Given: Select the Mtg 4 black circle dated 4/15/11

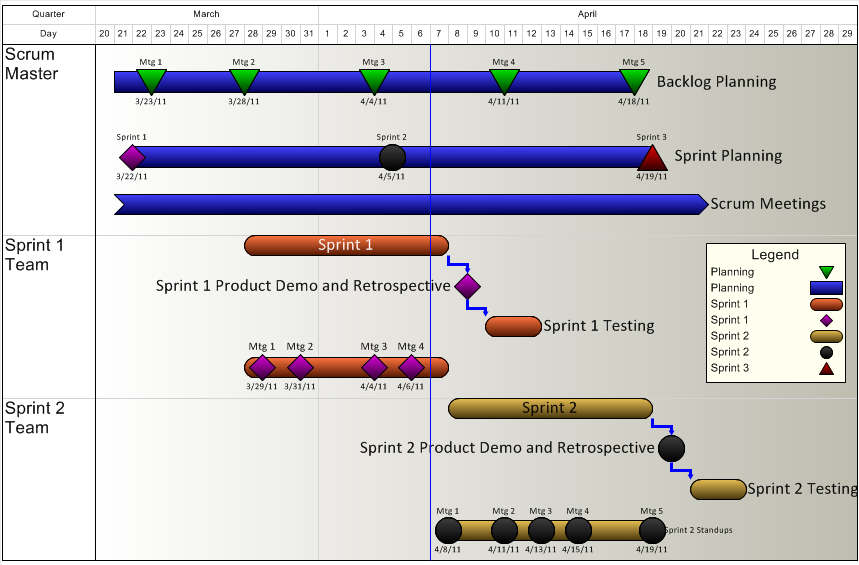Looking at the screenshot, I should tap(578, 530).
